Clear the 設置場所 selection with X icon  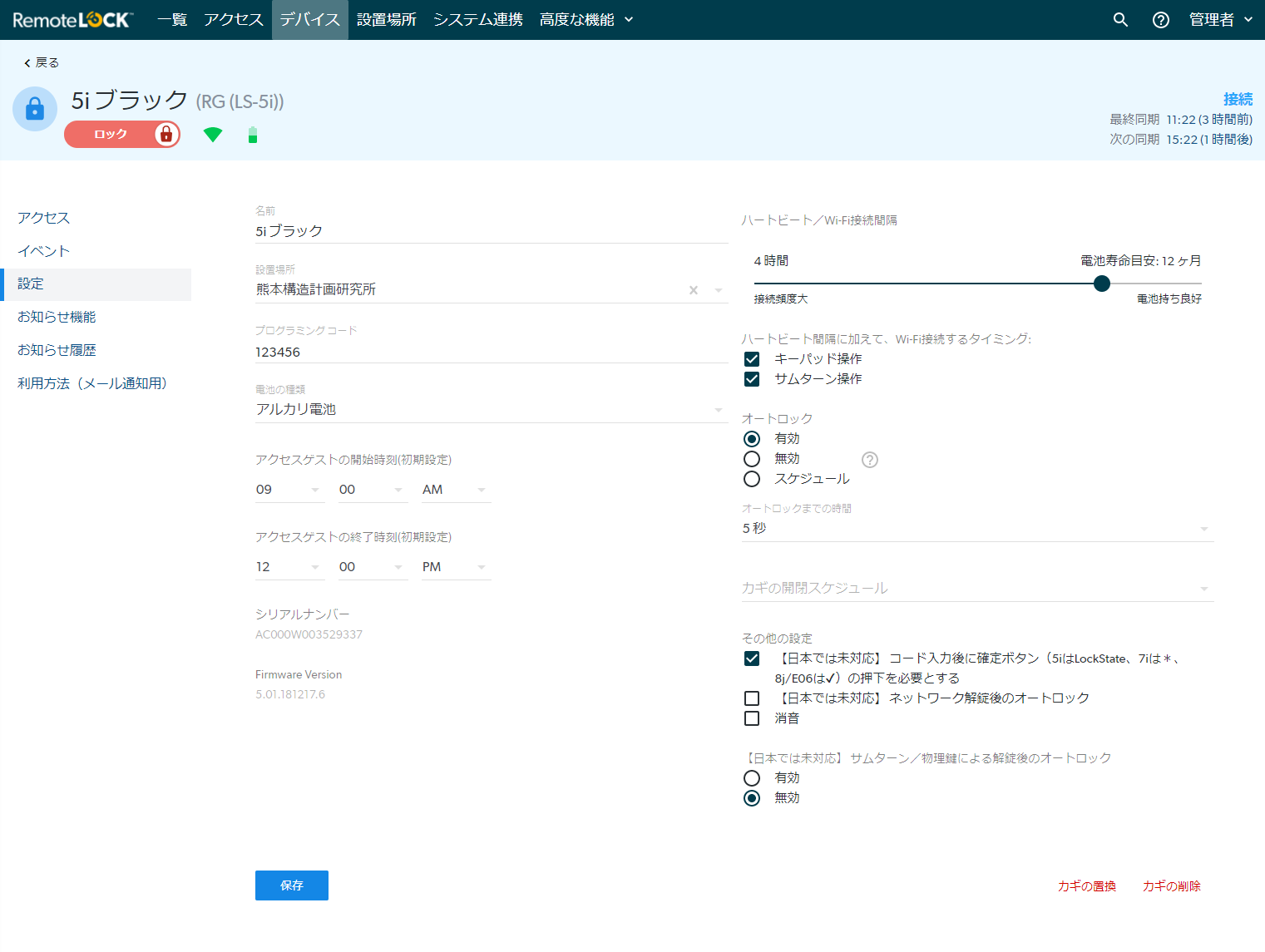click(694, 290)
